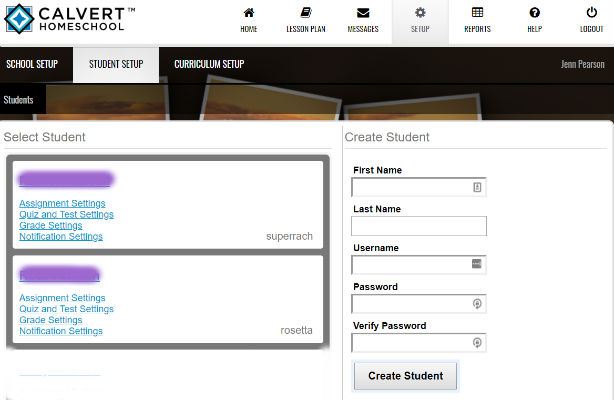Switch to School Setup tab

32,65
